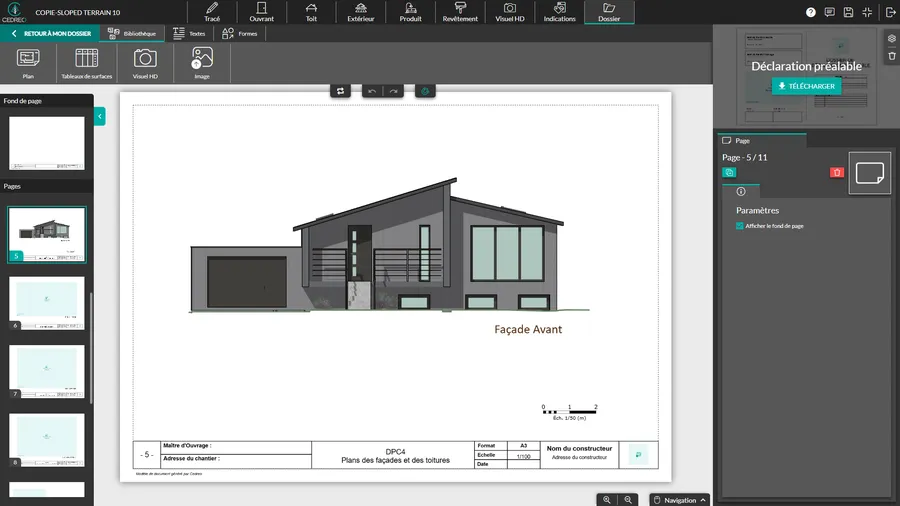
Task: Select the DPC4 title block text
Action: pyautogui.click(x=395, y=456)
